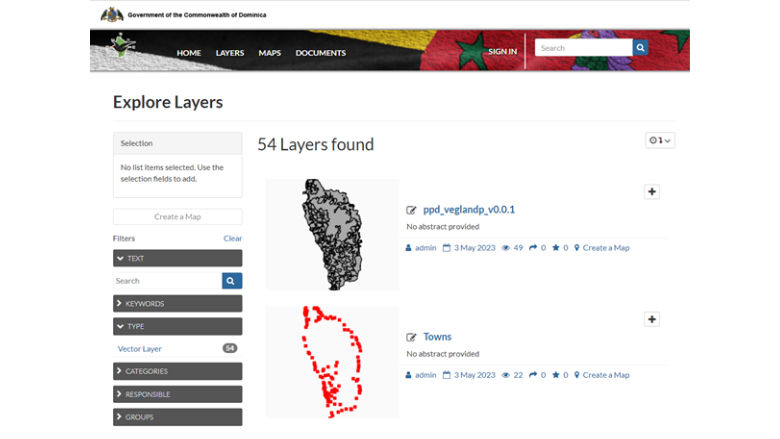Screen dimensions: 780x439
Task: Click the Create a Map button
Action: click(177, 217)
